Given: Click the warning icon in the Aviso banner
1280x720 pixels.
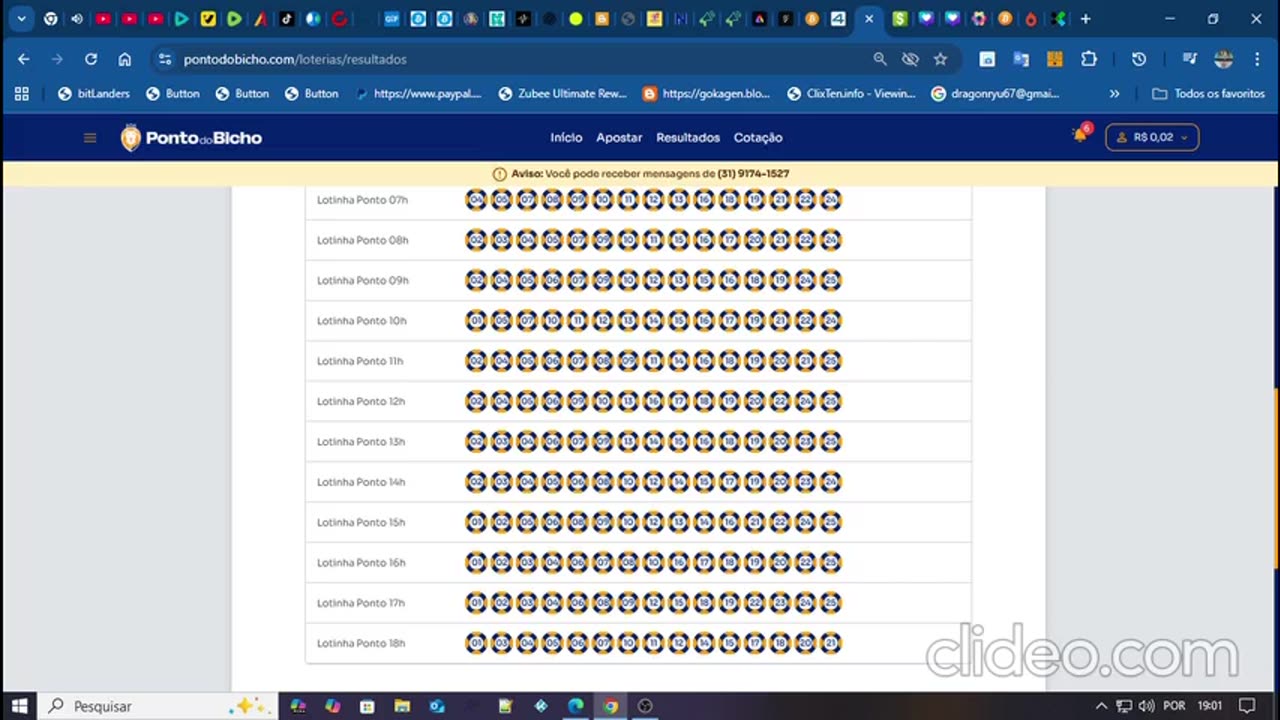Looking at the screenshot, I should pos(500,174).
